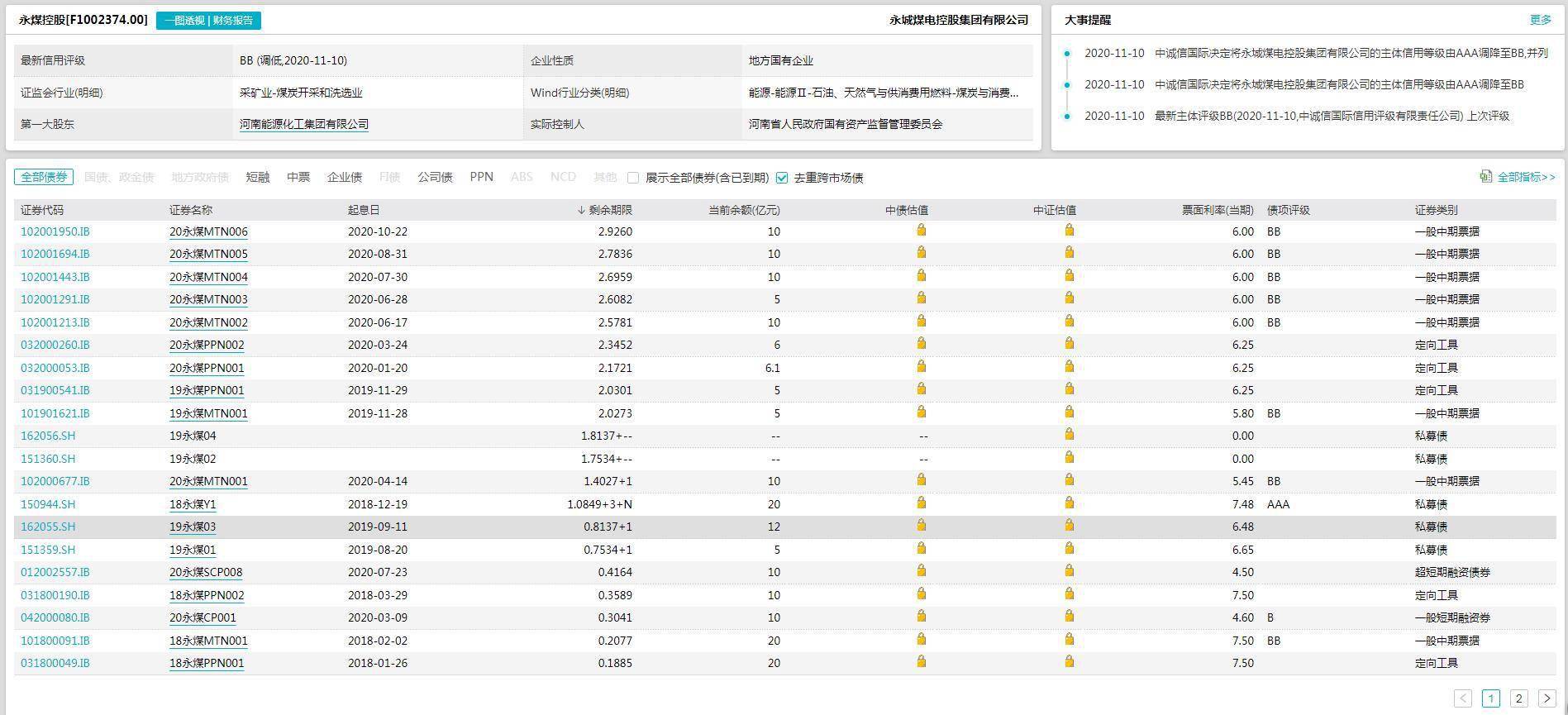Click 中债估值 lock icon for 20永煤SCP008

[x=921, y=571]
